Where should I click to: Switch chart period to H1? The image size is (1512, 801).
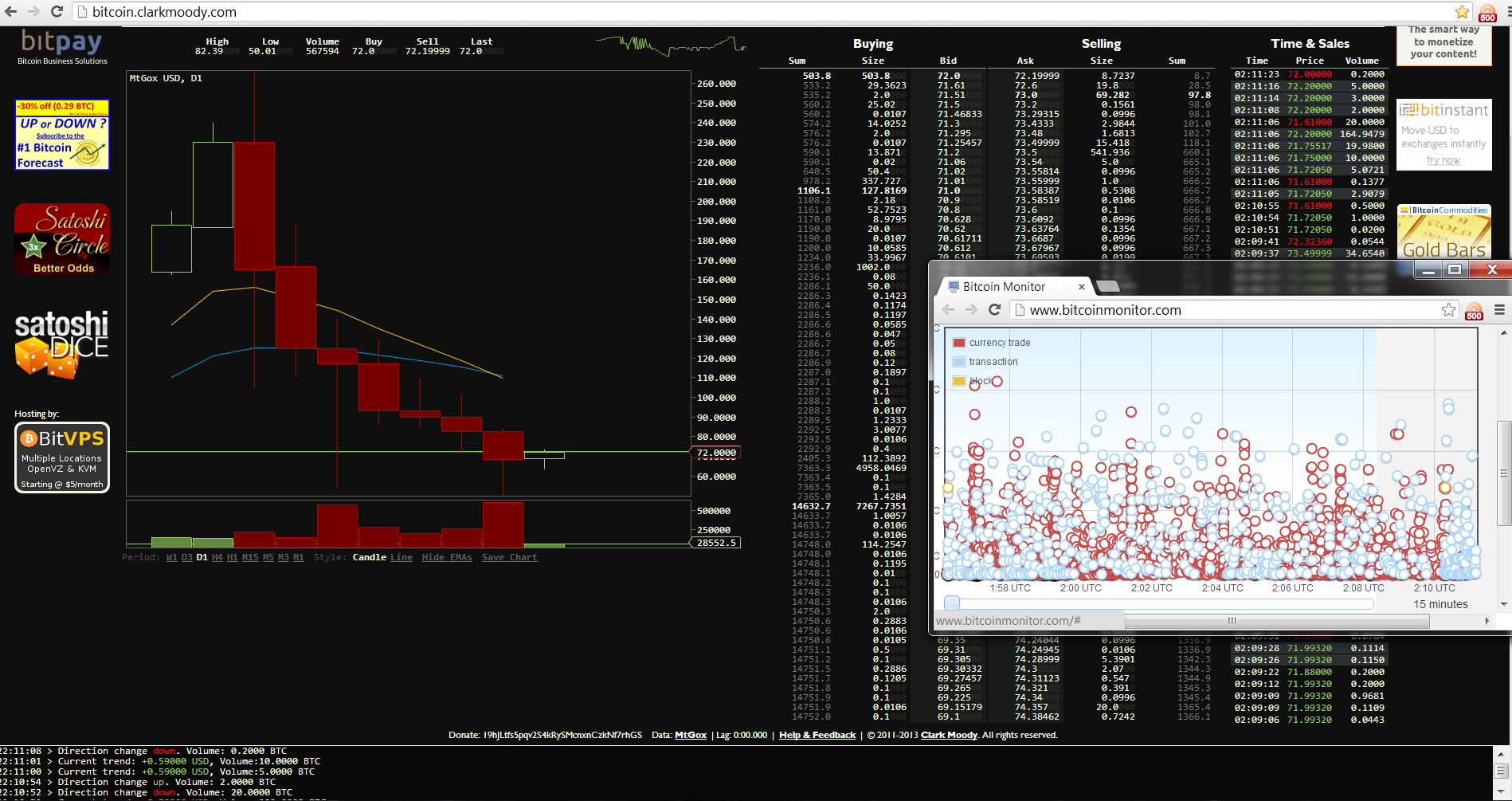point(233,558)
